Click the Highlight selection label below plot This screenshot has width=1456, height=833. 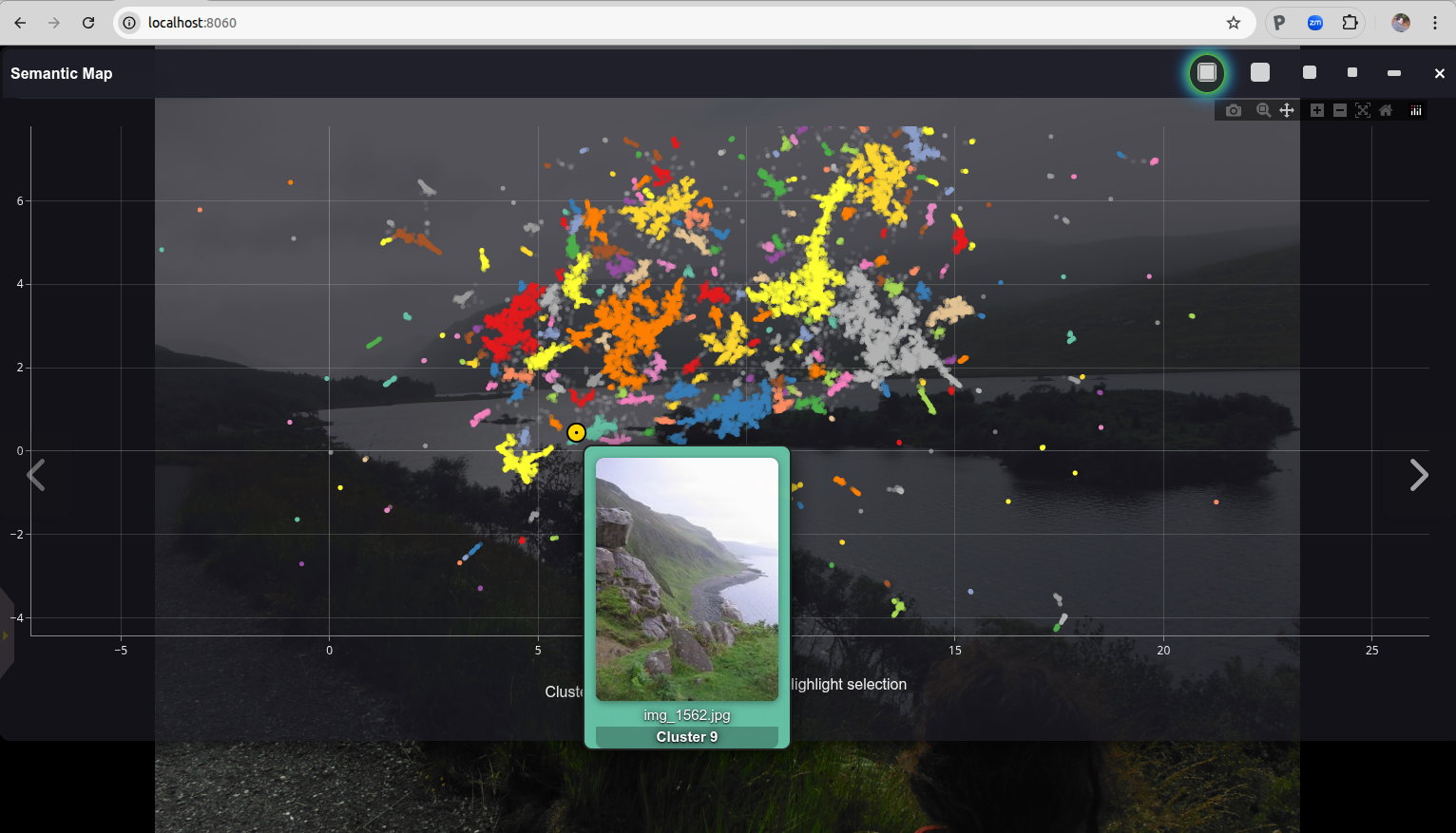(849, 684)
